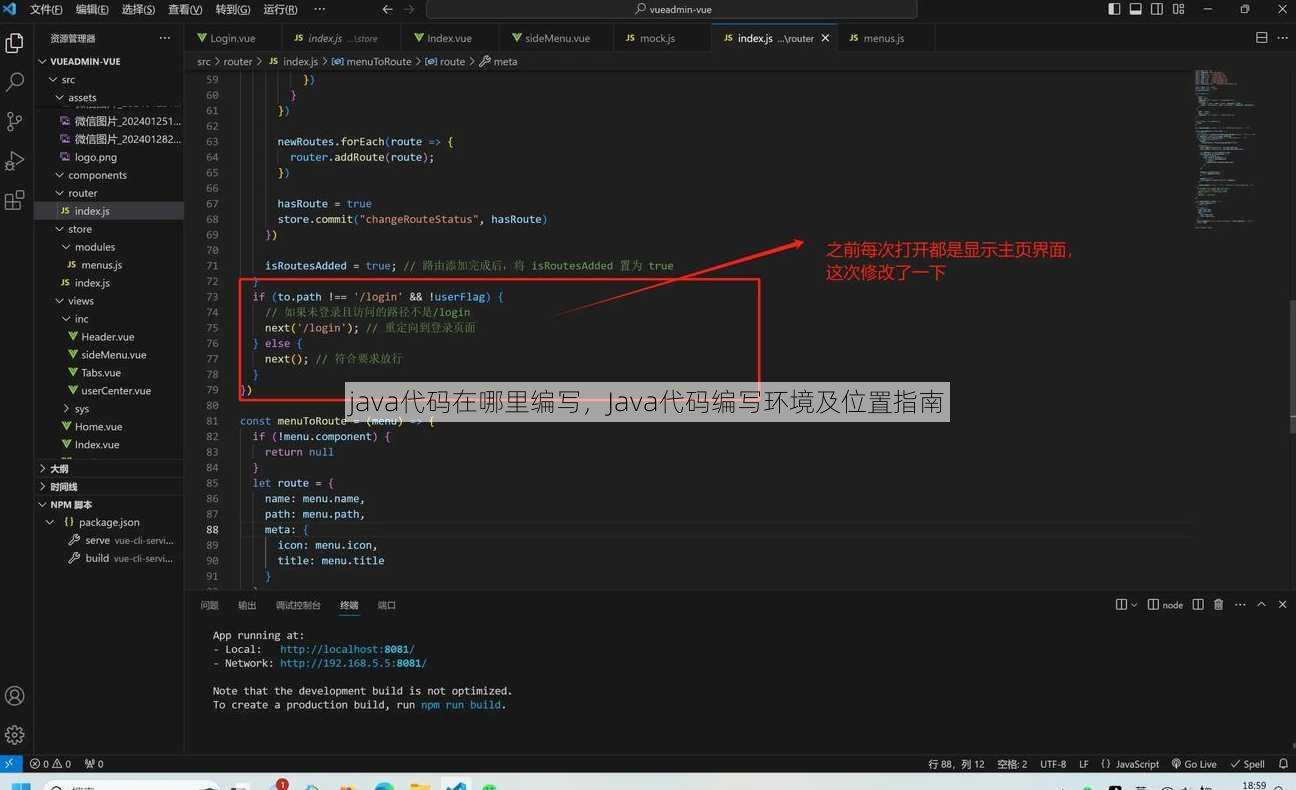This screenshot has width=1296, height=790.
Task: Open the Manage gear icon
Action: point(15,735)
